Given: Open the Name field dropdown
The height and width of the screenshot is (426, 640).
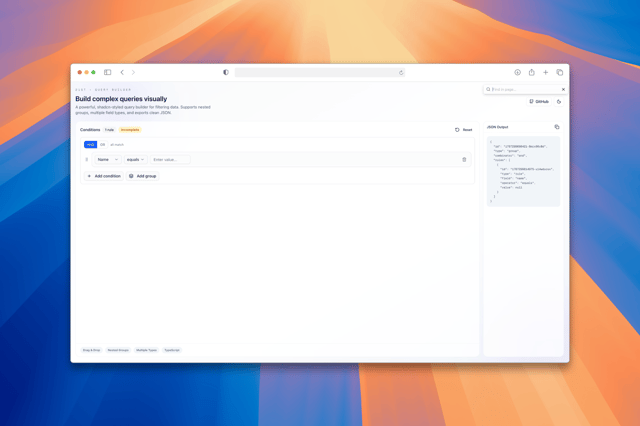Looking at the screenshot, I should click(108, 160).
